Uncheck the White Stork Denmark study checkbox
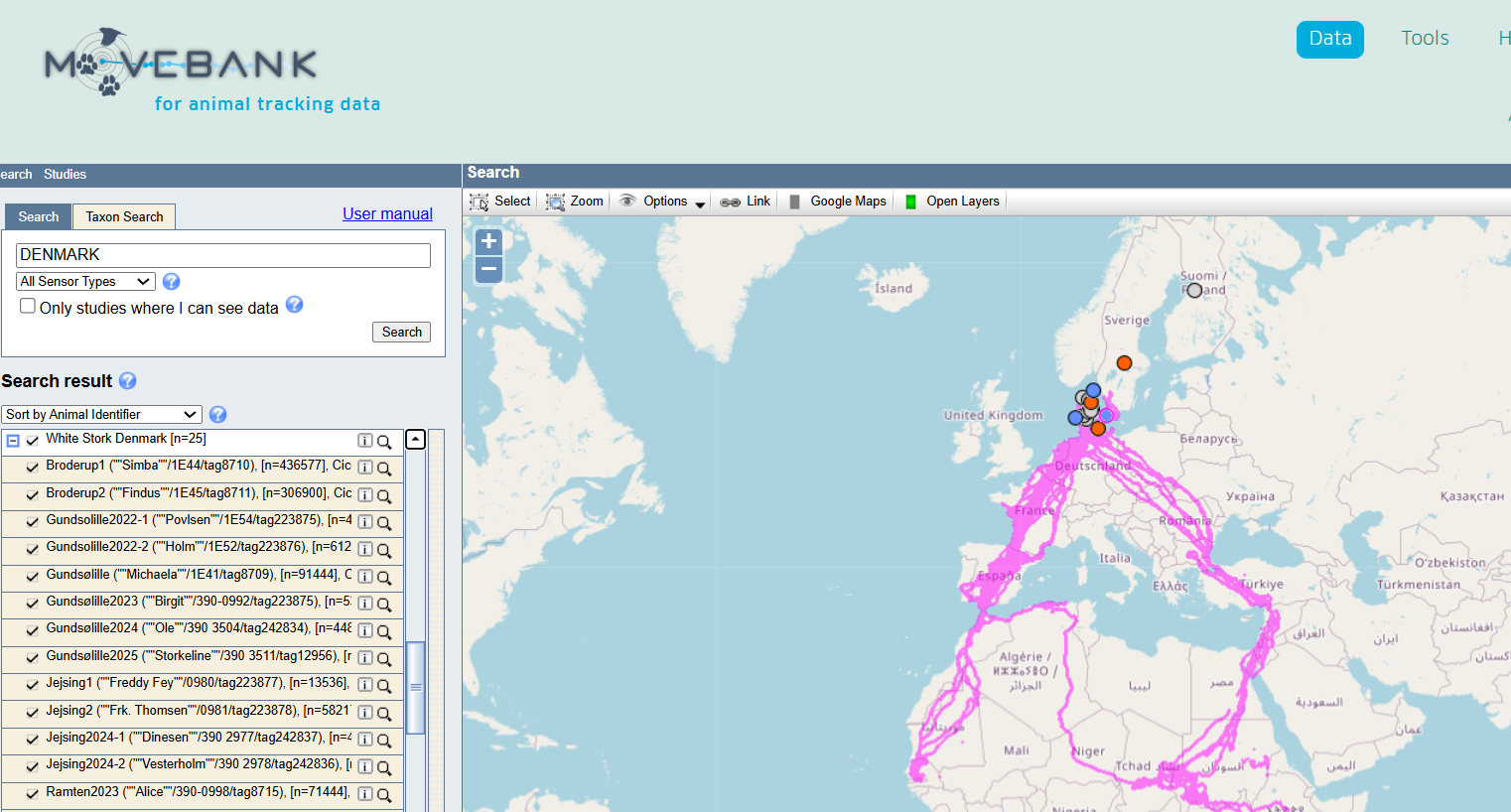 33,441
